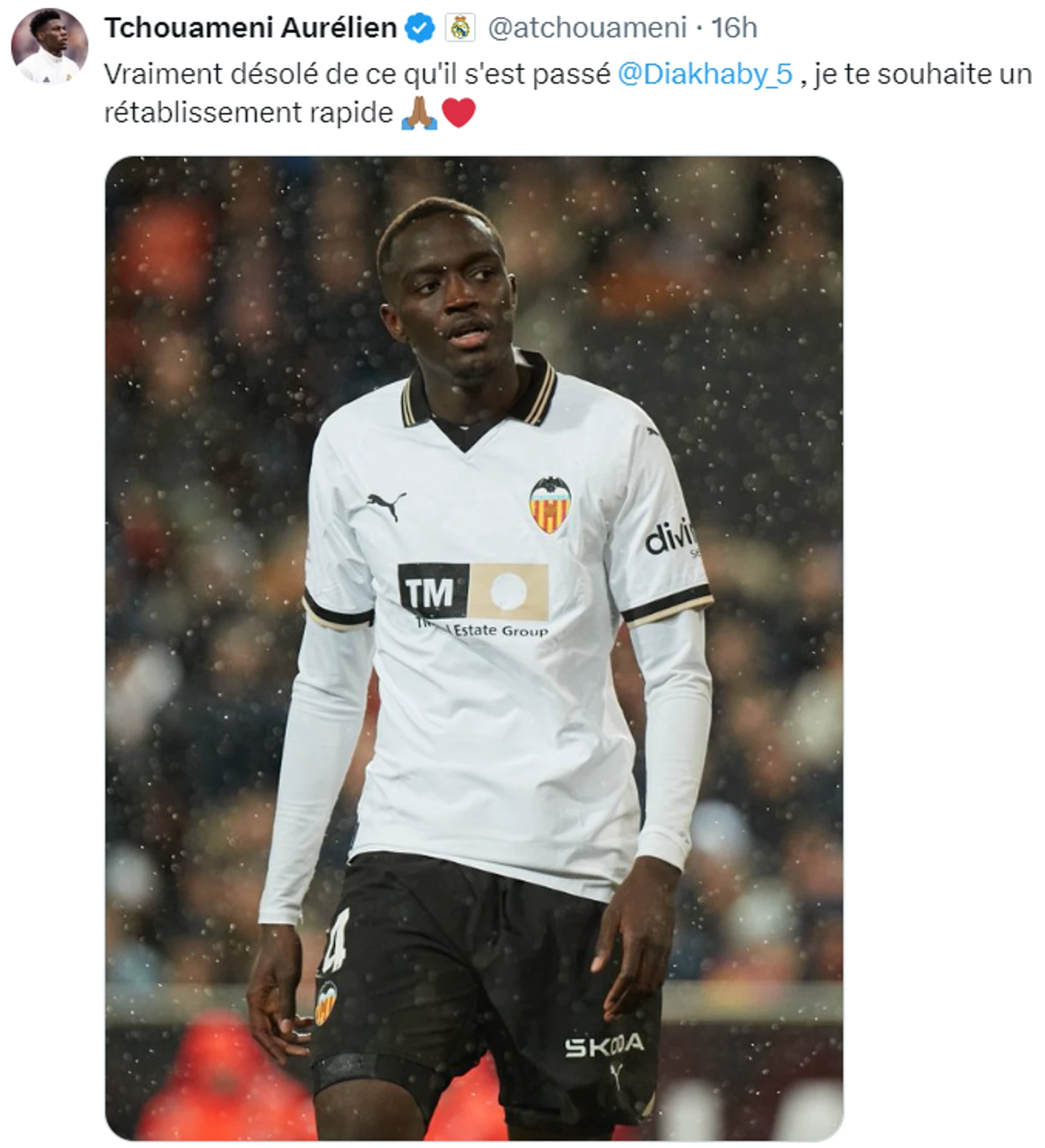Click the words 'rétablissement rapide' in tweet
Viewport: 1045px width, 1148px height.
click(x=248, y=112)
